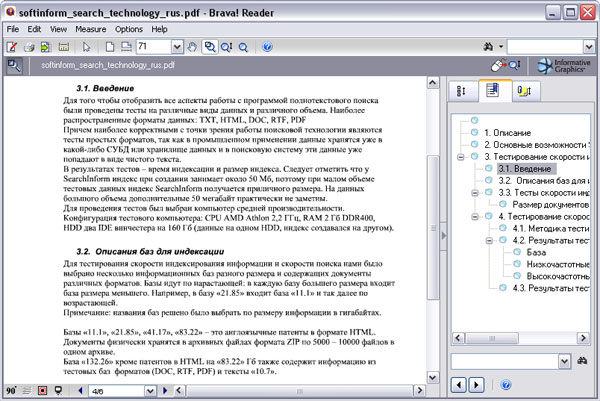Go to next page with blue right arrow

point(165,391)
